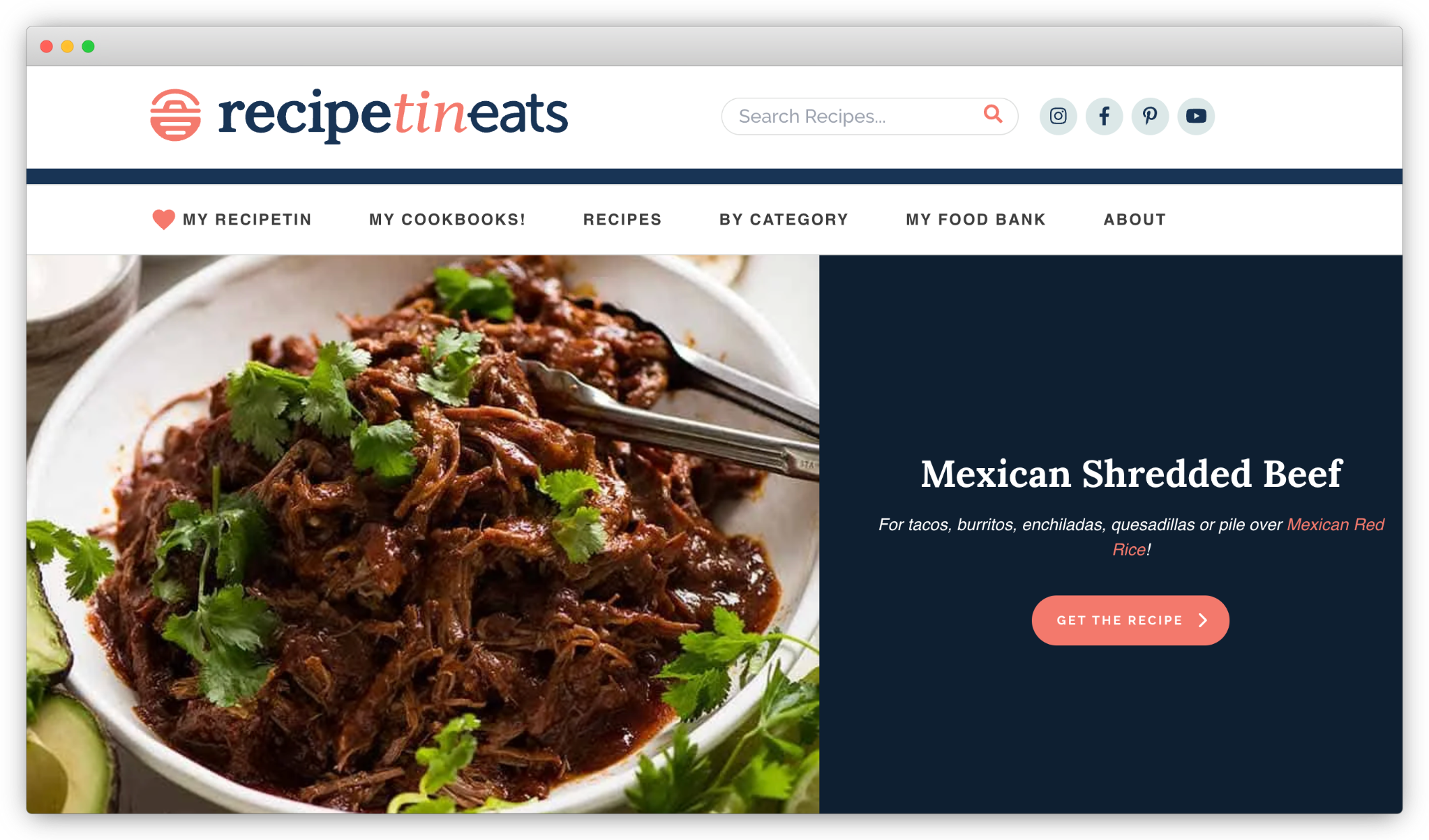Go to My Food Bank page
The width and height of the screenshot is (1429, 840).
(x=975, y=220)
